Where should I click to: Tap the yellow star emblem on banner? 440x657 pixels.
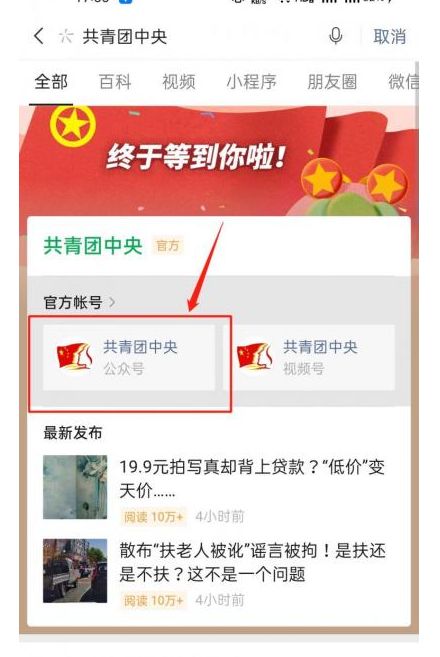click(x=72, y=124)
